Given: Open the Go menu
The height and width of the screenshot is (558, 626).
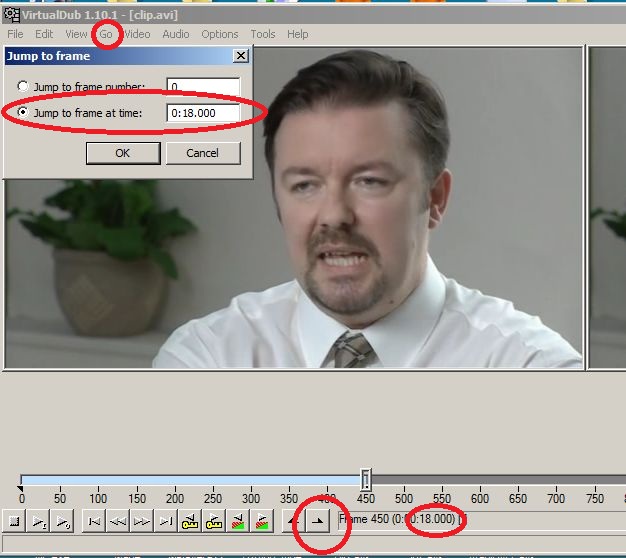Looking at the screenshot, I should point(106,34).
